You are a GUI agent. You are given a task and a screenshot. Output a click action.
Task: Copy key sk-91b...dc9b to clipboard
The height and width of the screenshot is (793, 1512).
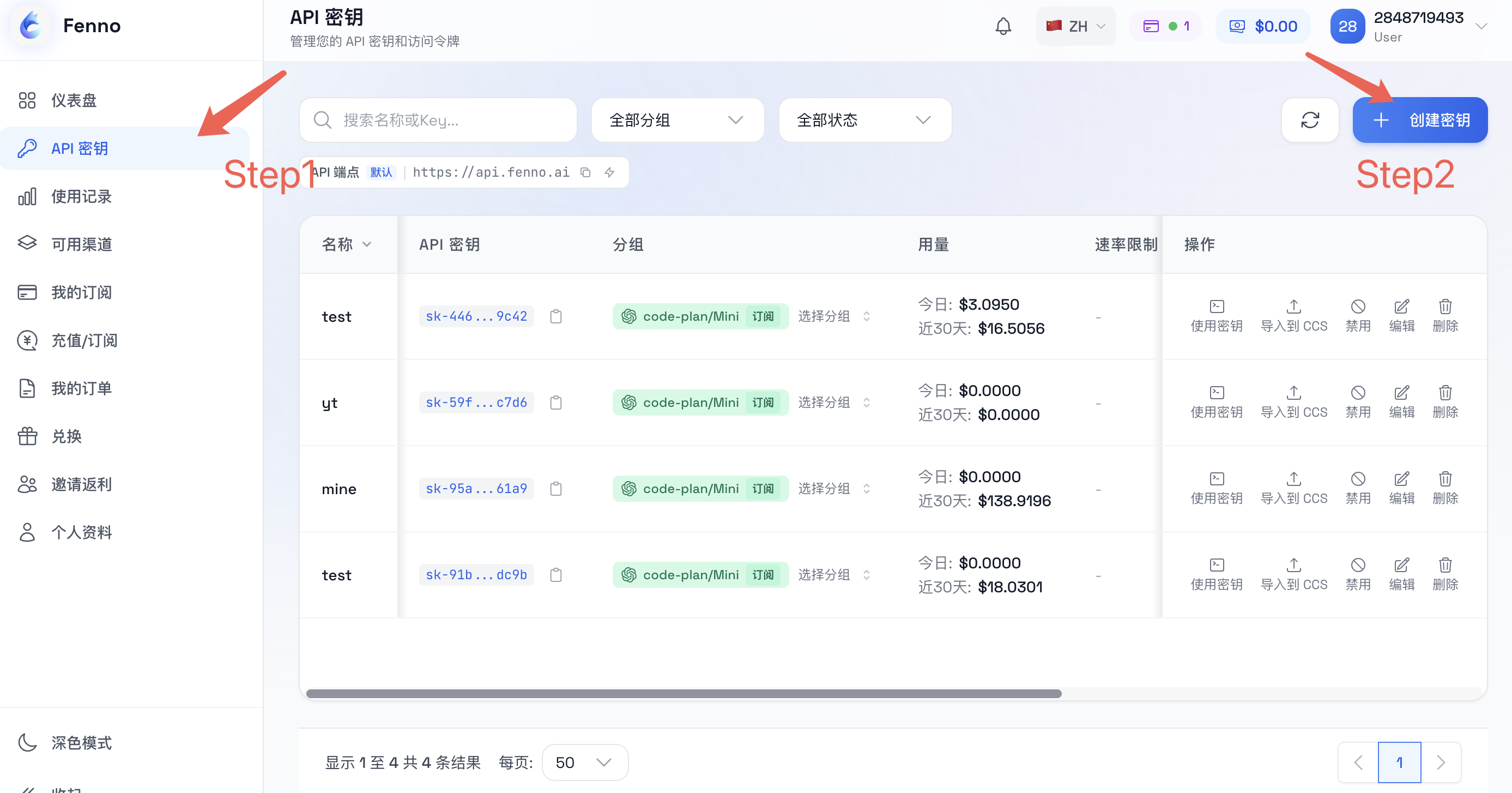(x=556, y=575)
